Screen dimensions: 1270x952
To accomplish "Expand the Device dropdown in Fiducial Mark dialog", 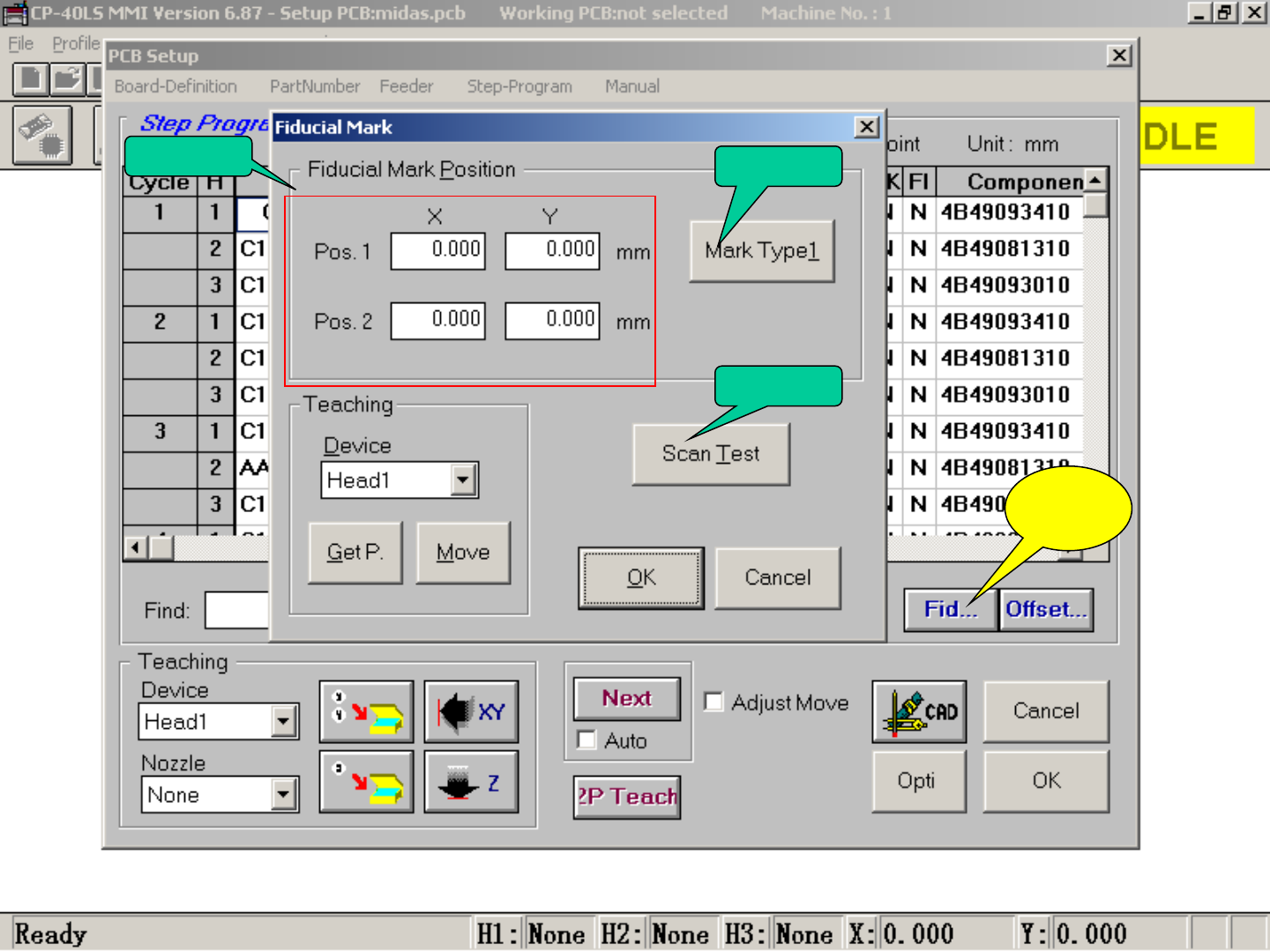I will tap(463, 480).
